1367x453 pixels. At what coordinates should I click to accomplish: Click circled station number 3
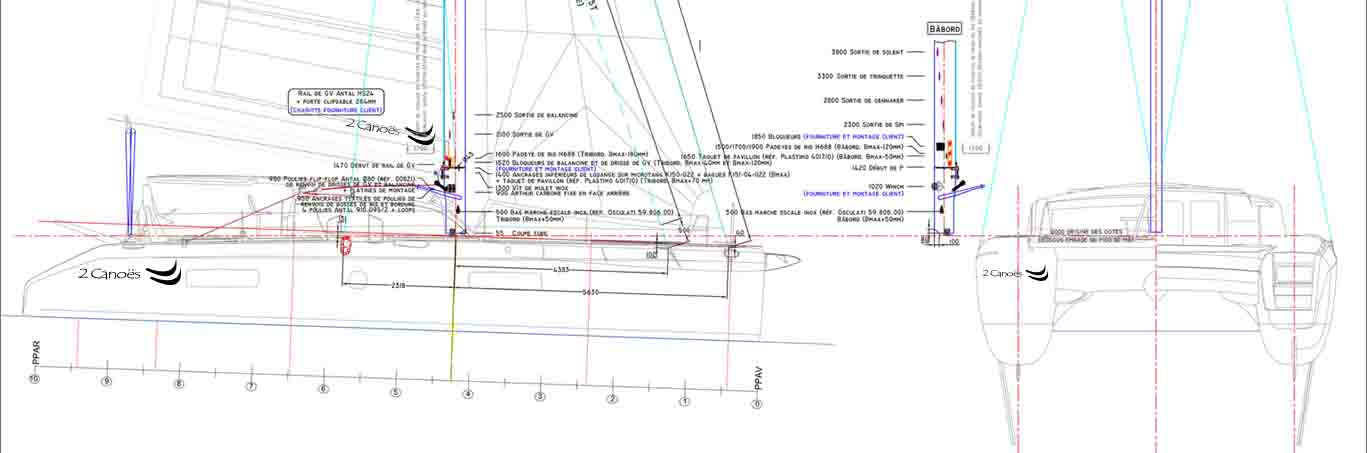pos(540,397)
